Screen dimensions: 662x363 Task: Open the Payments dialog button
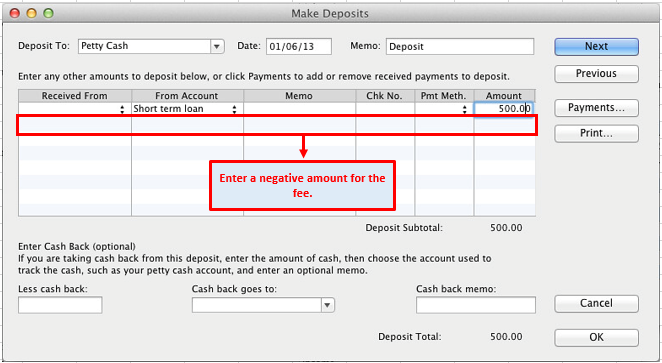click(x=596, y=108)
